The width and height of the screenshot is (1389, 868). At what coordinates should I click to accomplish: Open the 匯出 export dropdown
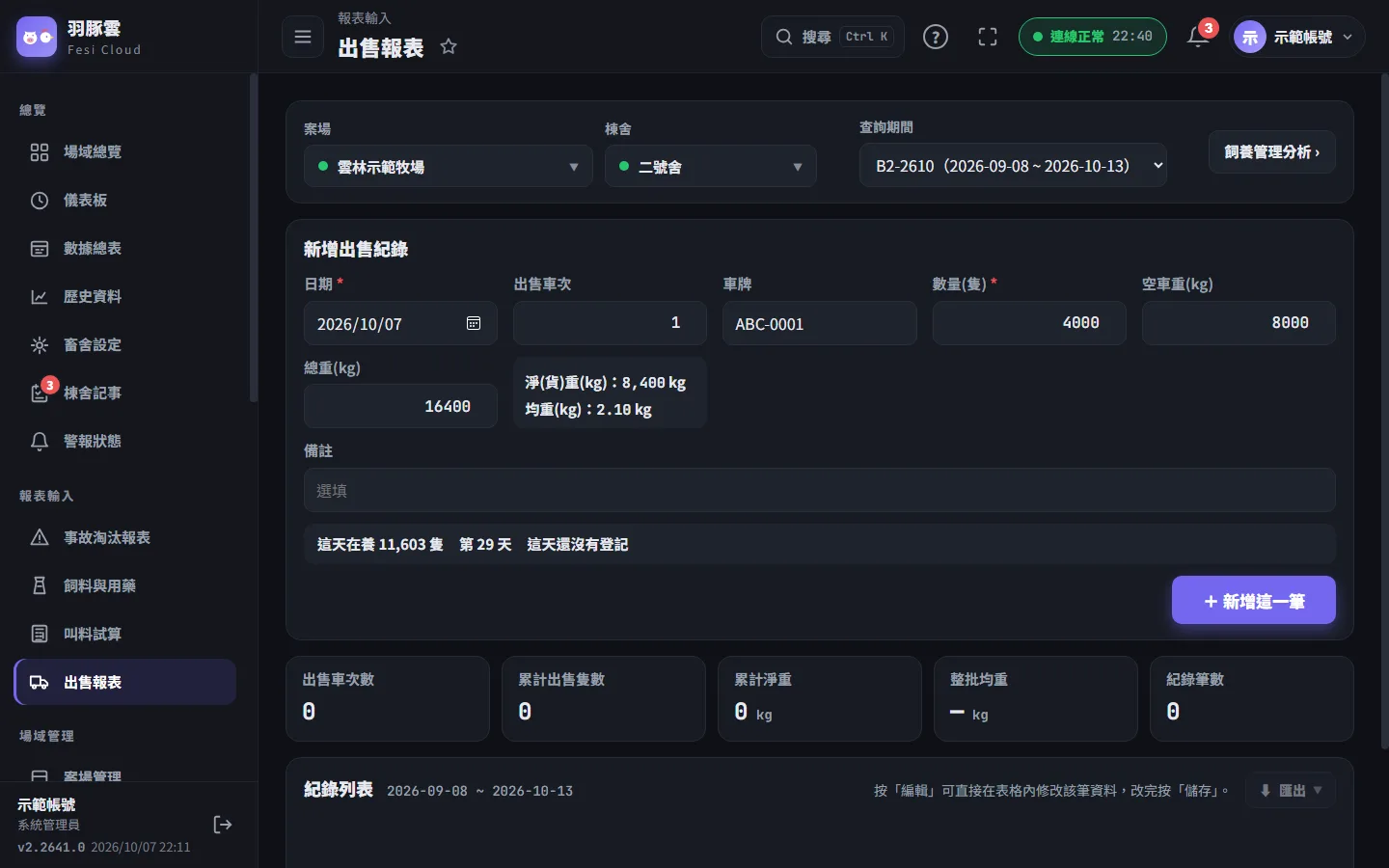(1291, 790)
